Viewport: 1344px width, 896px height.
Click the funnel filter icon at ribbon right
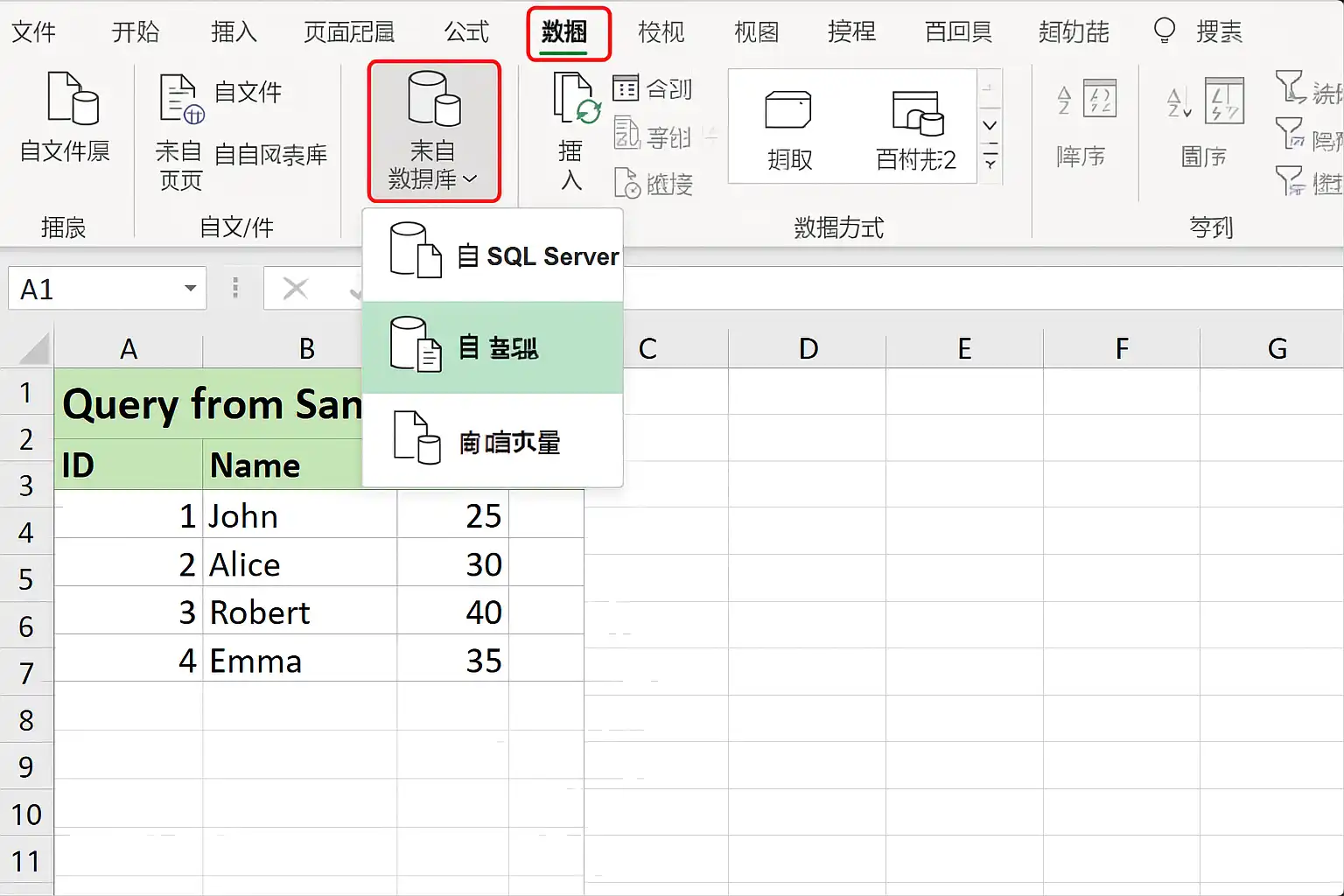click(x=1289, y=87)
